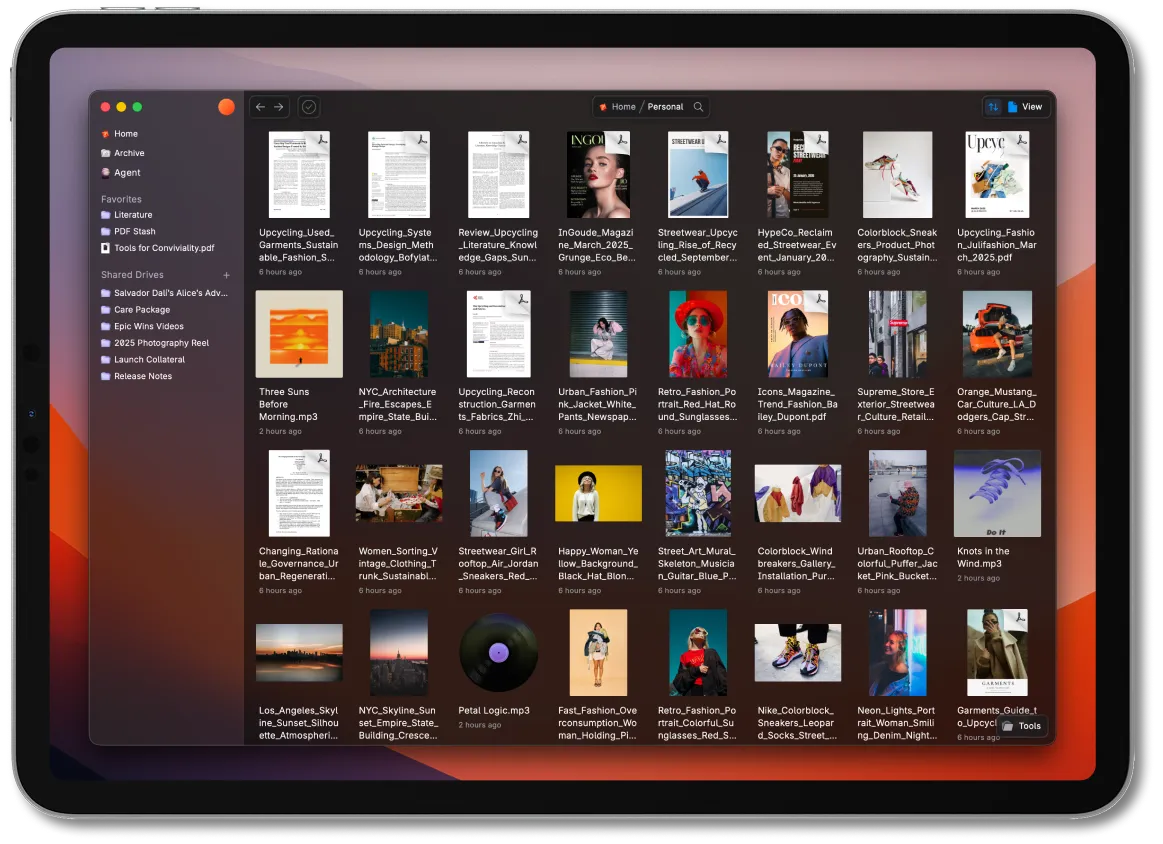This screenshot has height=844, width=1163.
Task: Select the Release Notes shared drive
Action: pyautogui.click(x=142, y=376)
